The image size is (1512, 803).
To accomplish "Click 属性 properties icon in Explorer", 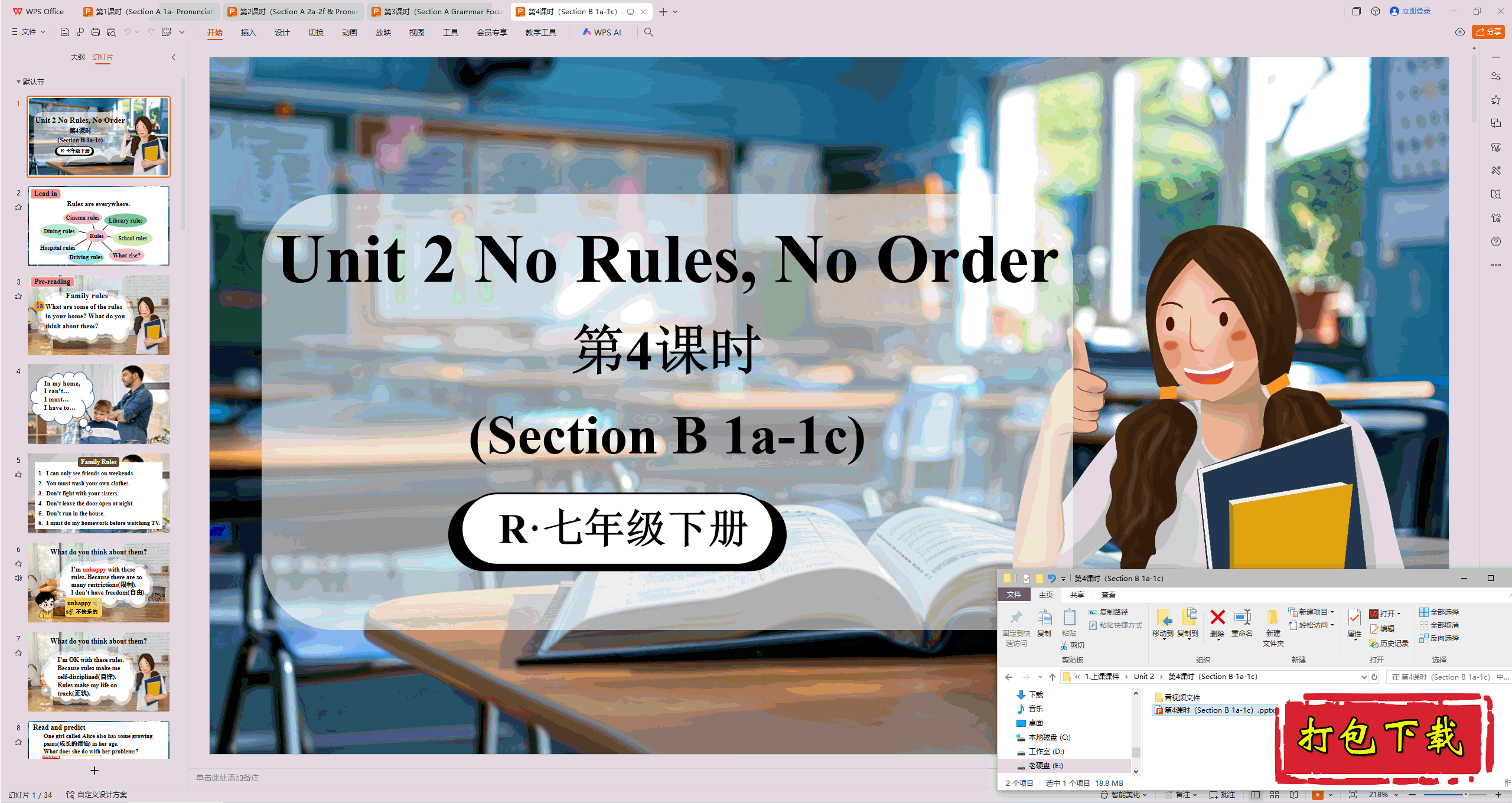I will [x=1354, y=625].
